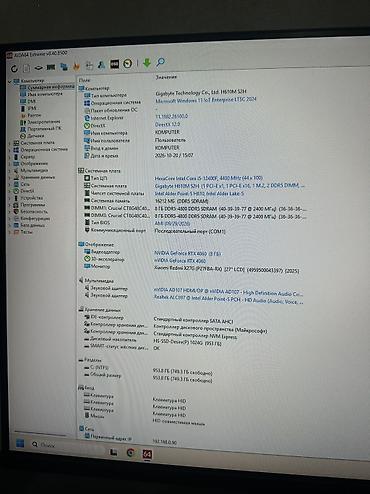Click the Последовательный порт (COM1) value

pos(190,231)
